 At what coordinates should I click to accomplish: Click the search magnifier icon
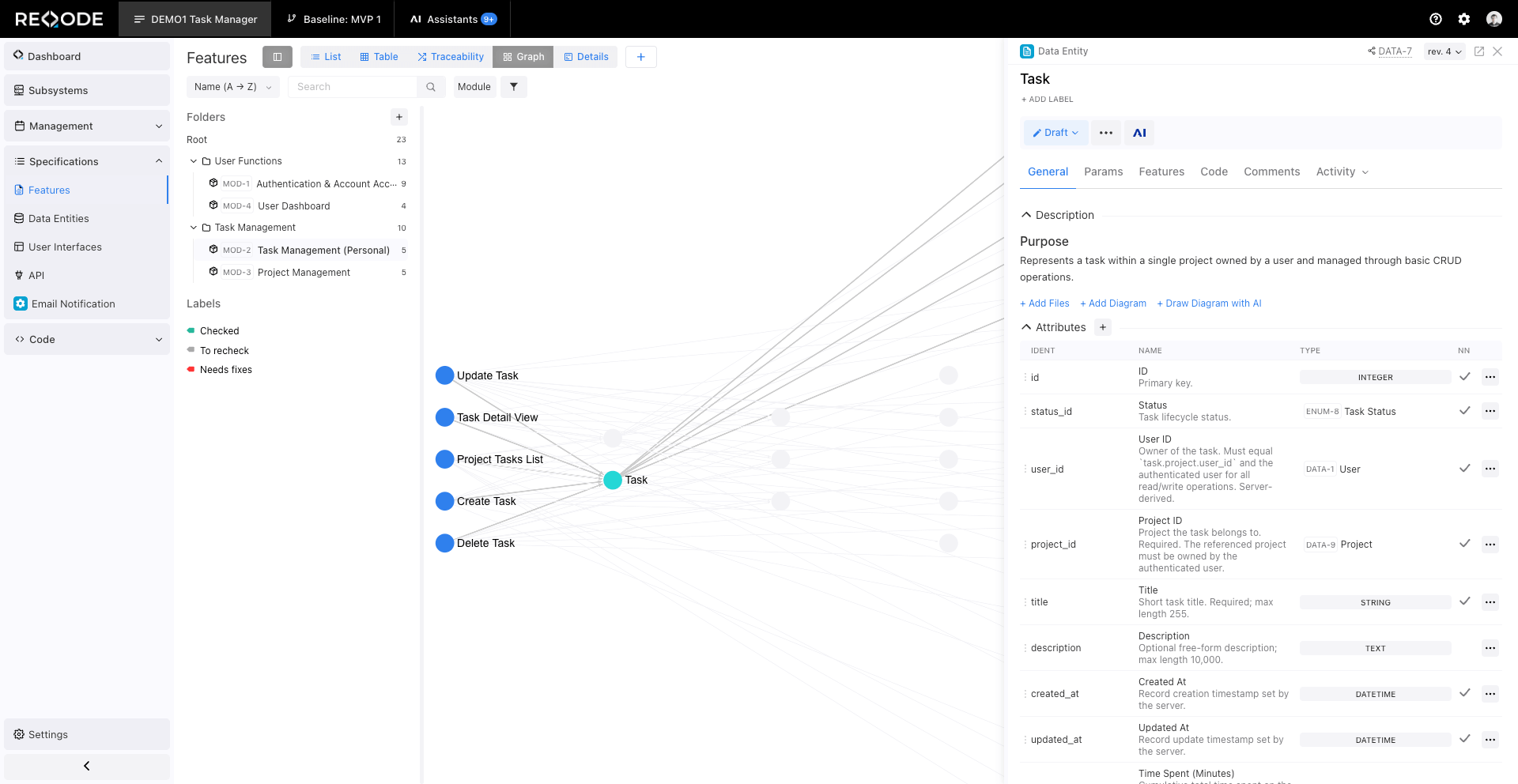pos(431,87)
